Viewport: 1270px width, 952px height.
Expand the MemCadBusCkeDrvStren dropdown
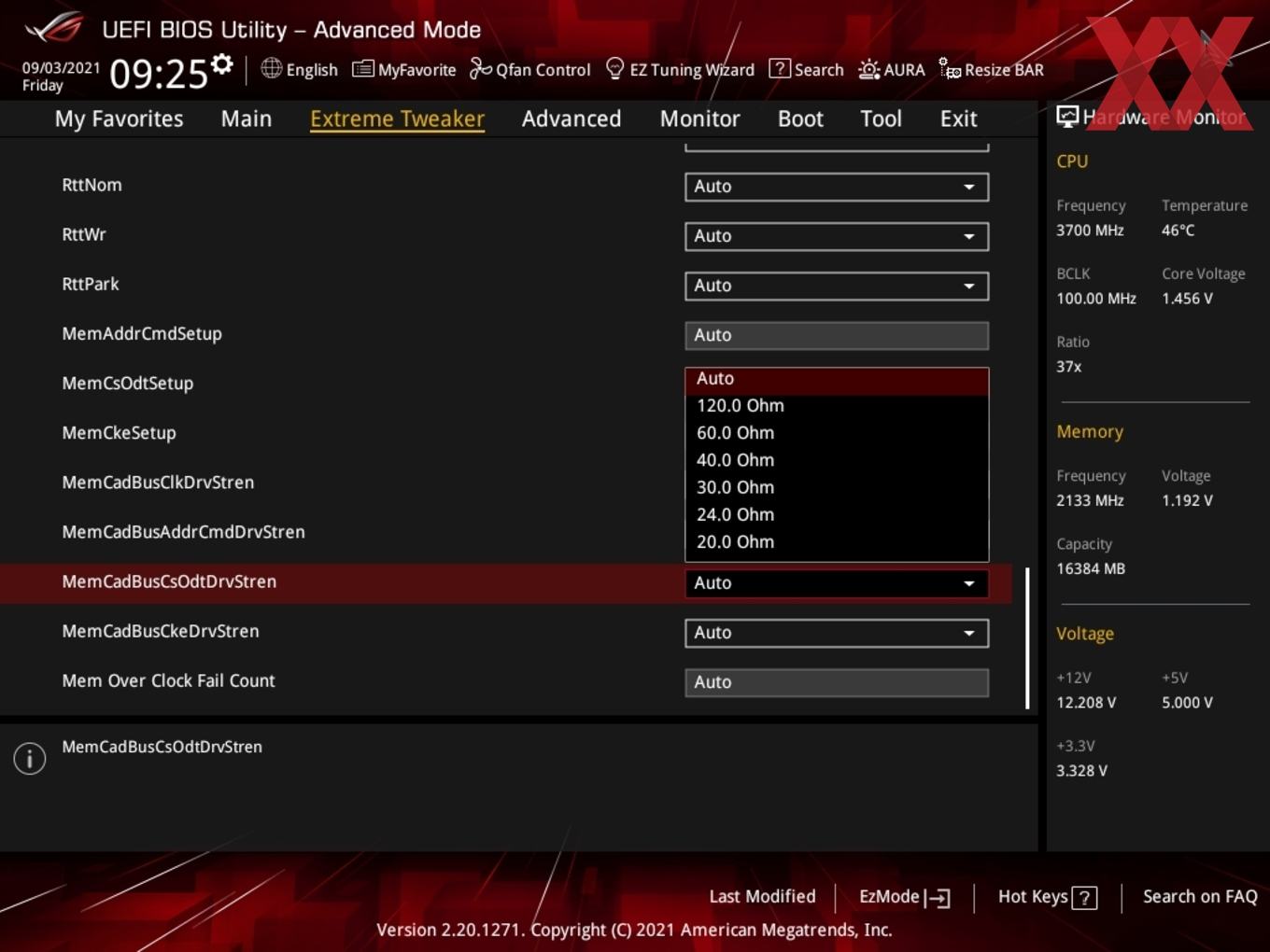tap(837, 633)
